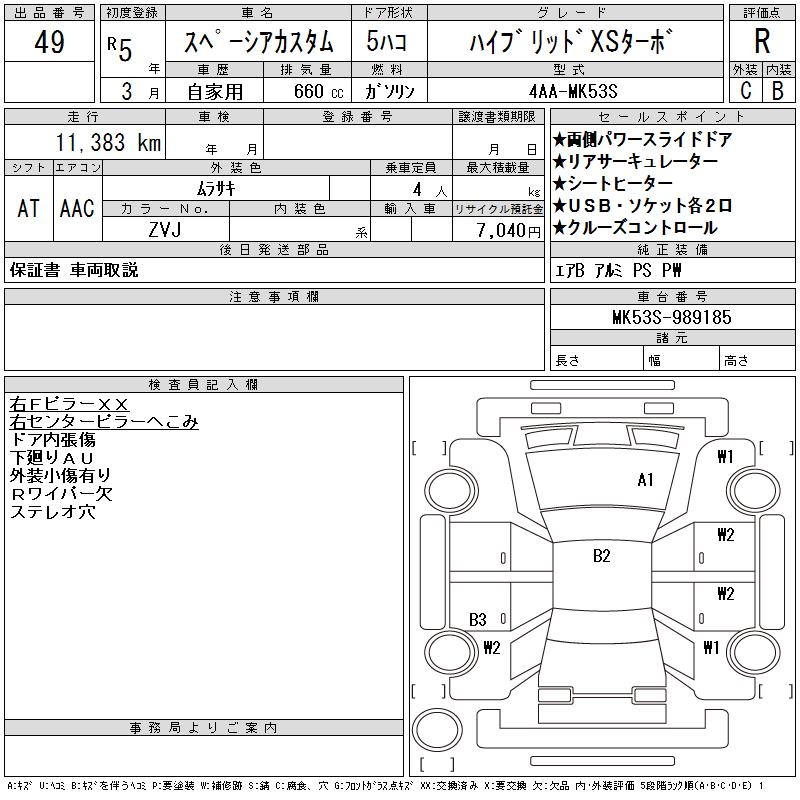Select the W2 mark on the right front door

click(x=726, y=534)
